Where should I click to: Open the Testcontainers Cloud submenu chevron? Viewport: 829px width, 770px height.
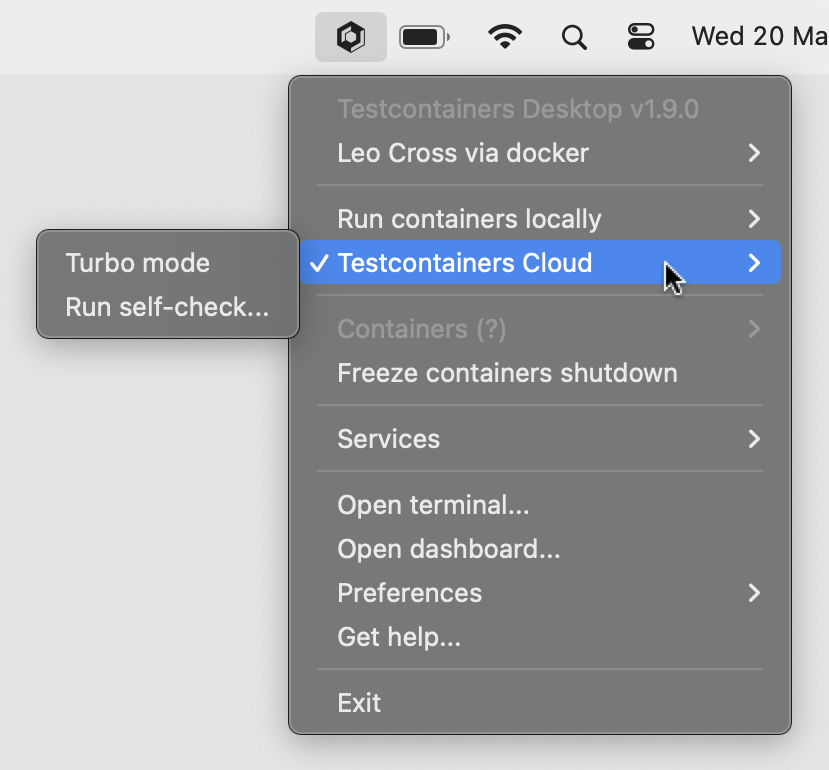point(753,263)
